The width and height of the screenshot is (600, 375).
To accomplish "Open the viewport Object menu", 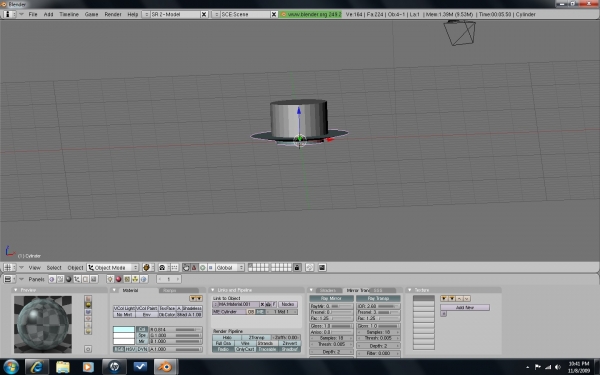I will (x=75, y=267).
